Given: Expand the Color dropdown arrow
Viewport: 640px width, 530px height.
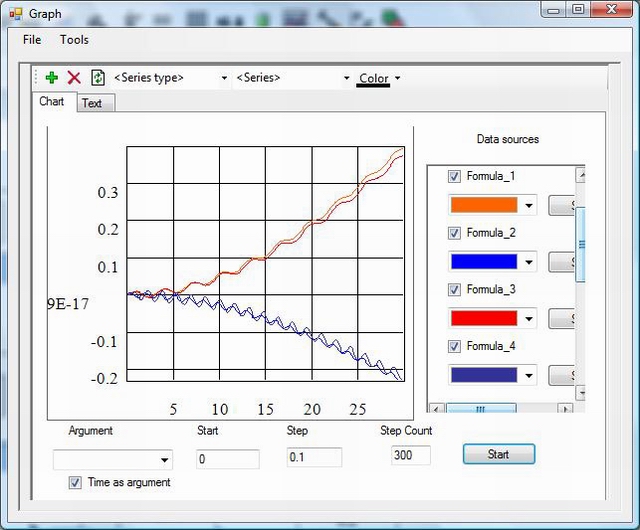Looking at the screenshot, I should click(398, 78).
